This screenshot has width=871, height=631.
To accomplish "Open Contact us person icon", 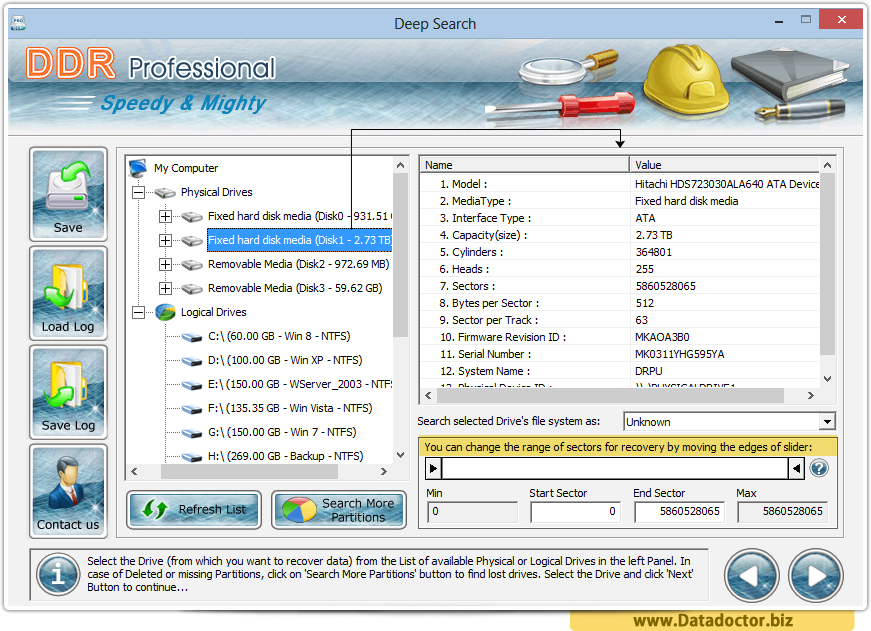I will (68, 491).
